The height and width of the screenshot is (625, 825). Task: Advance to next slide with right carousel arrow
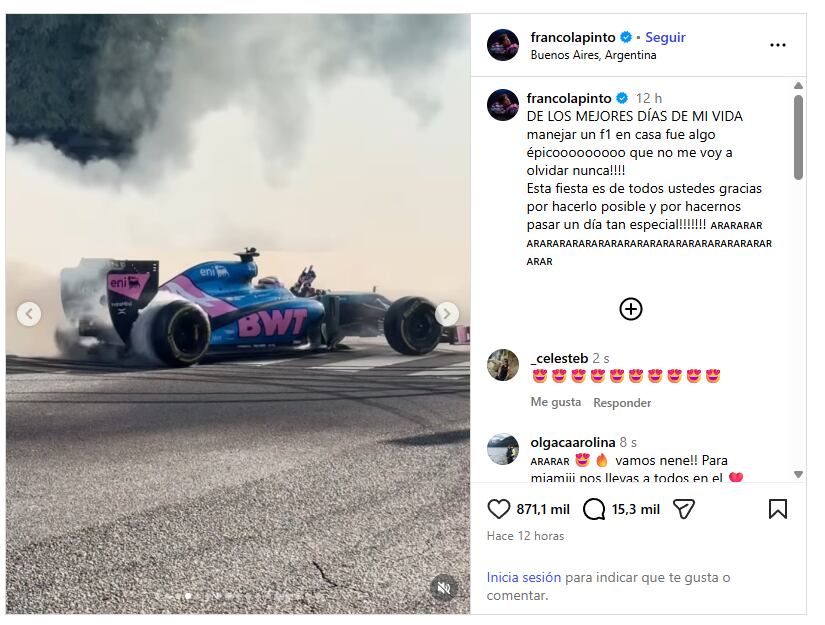(x=446, y=313)
